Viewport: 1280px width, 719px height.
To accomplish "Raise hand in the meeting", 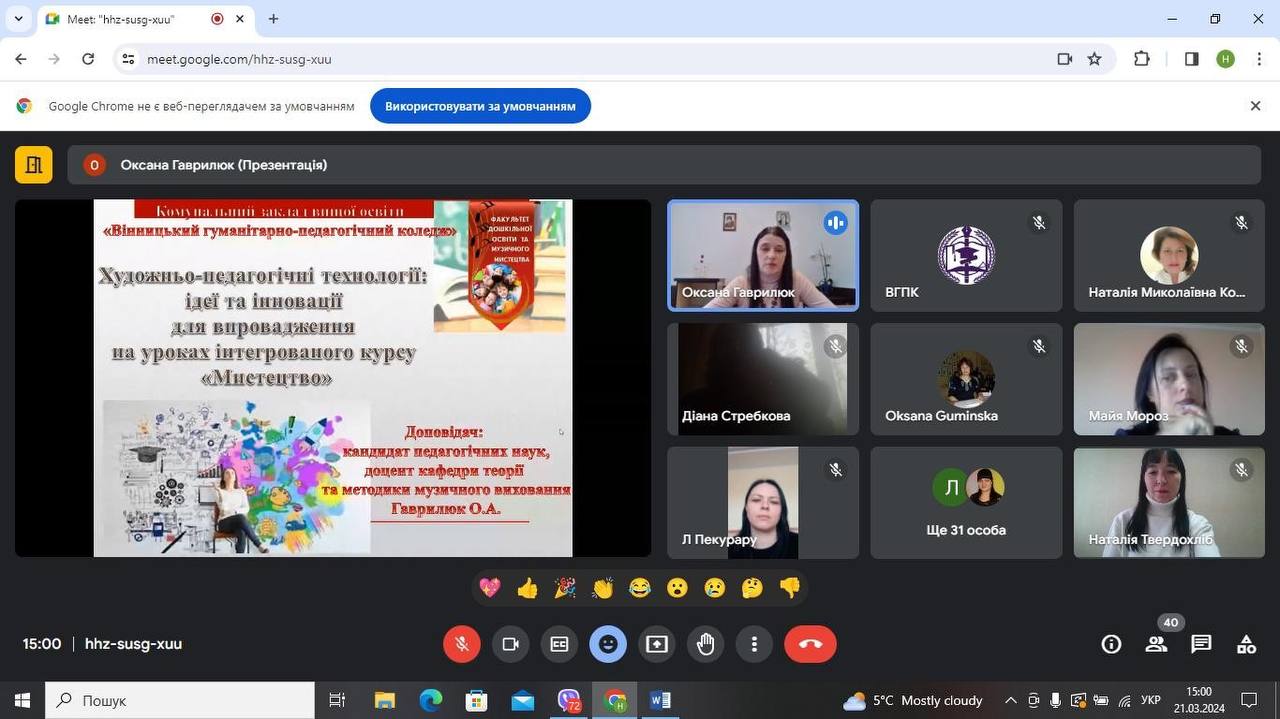I will point(706,644).
